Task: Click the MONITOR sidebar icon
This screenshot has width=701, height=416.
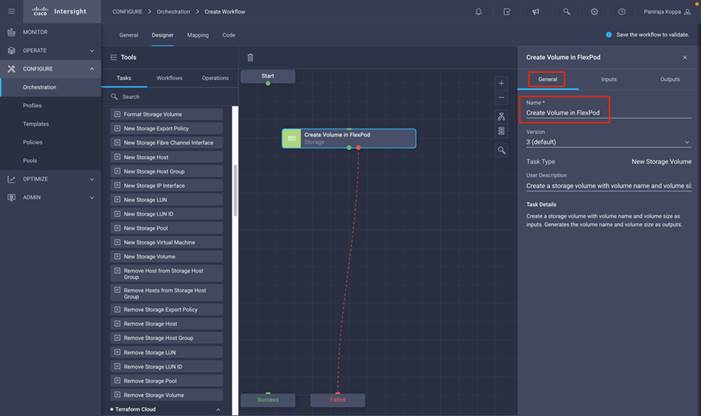Action: [x=12, y=32]
